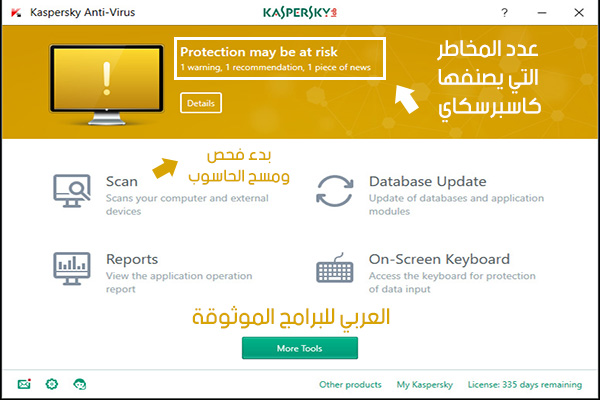Open support with the headset icon
This screenshot has height=400, width=600.
(x=80, y=384)
